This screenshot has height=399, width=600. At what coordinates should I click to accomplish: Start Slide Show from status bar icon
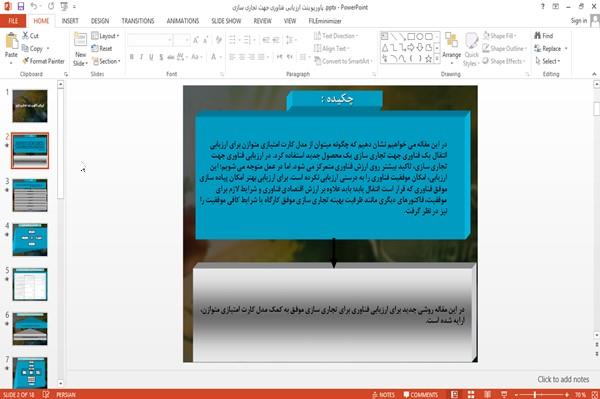(504, 394)
